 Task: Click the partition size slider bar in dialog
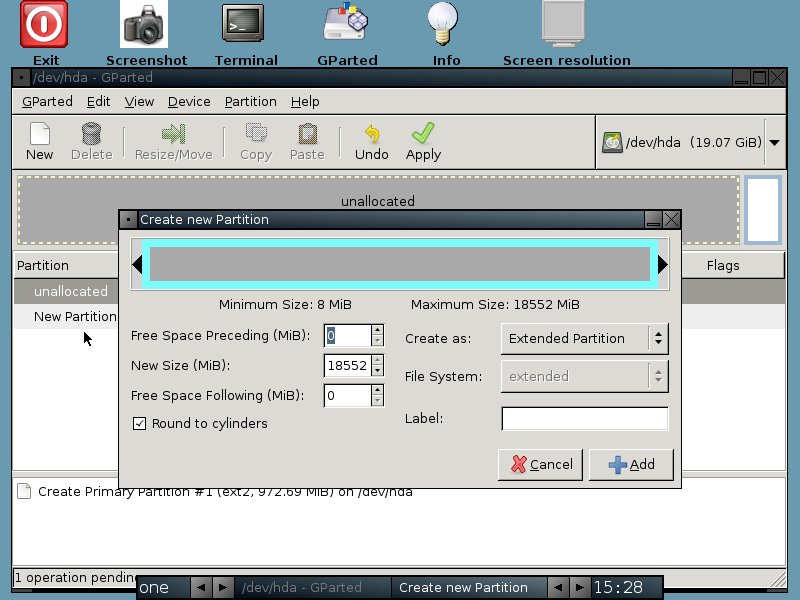pyautogui.click(x=399, y=264)
